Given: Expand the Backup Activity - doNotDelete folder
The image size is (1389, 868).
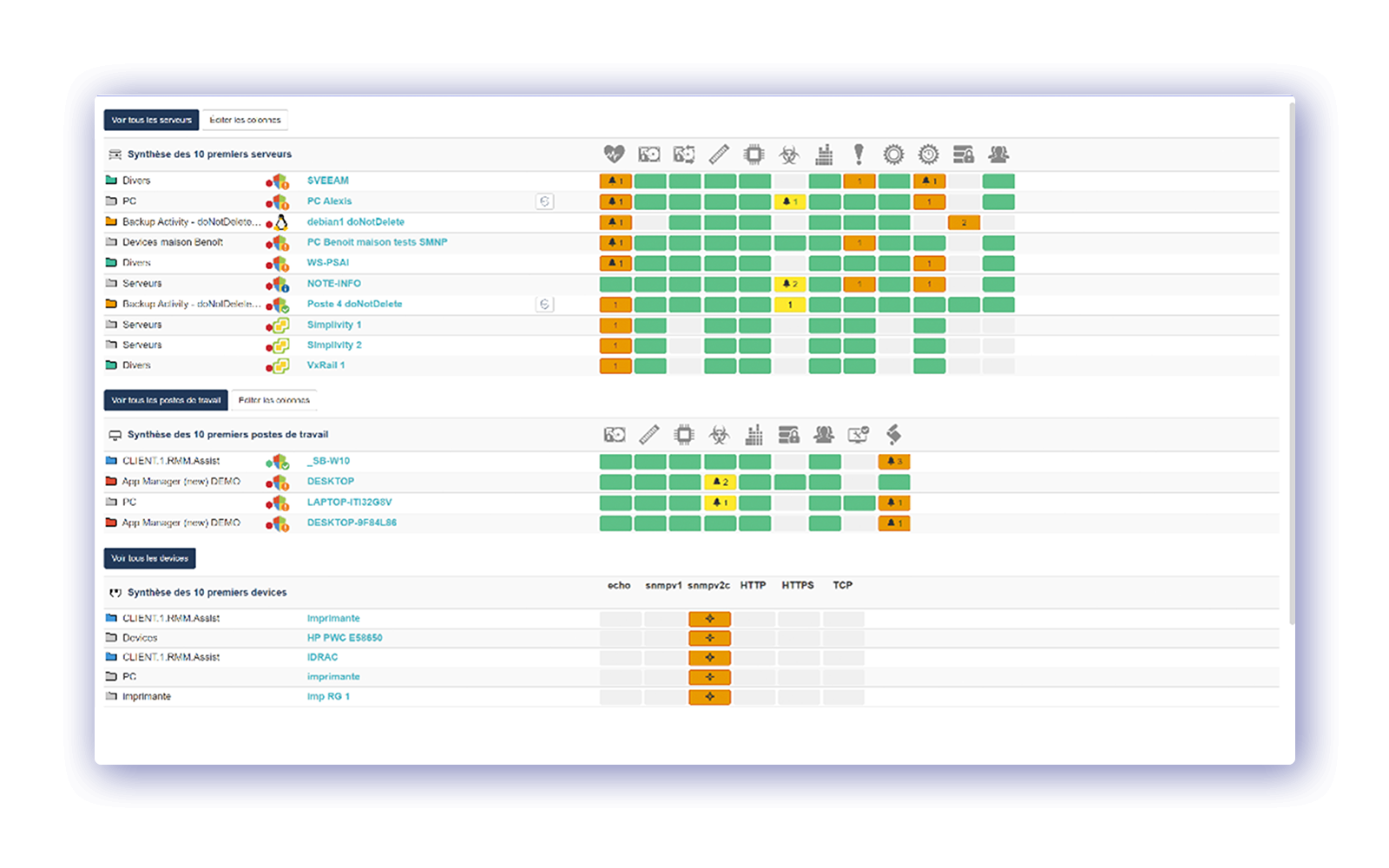Looking at the screenshot, I should coord(113,221).
